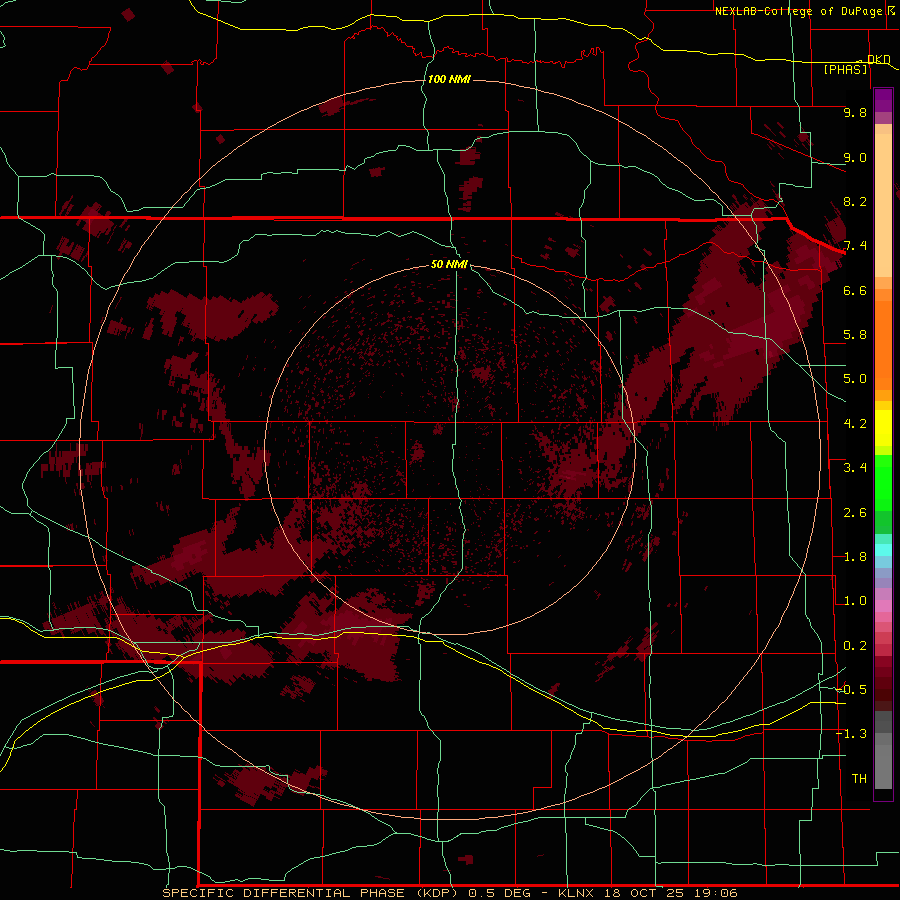Click the 9.0 scale value
This screenshot has width=900, height=900.
point(855,157)
